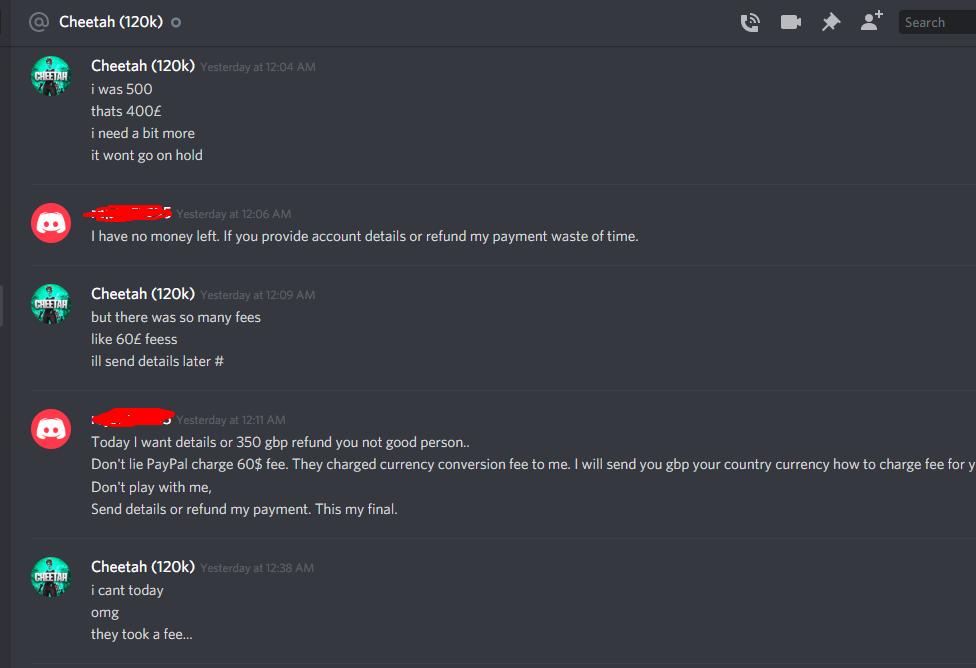Select message 'ill send details later #'
This screenshot has height=668, width=976.
point(157,361)
